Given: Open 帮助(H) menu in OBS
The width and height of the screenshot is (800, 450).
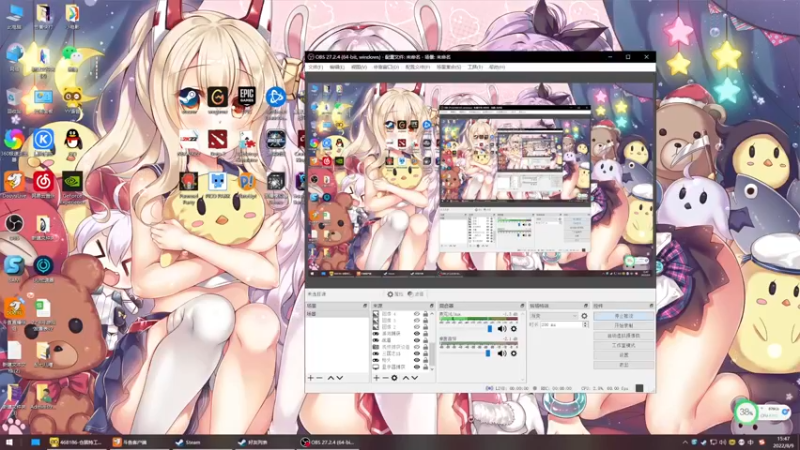Looking at the screenshot, I should point(497,67).
